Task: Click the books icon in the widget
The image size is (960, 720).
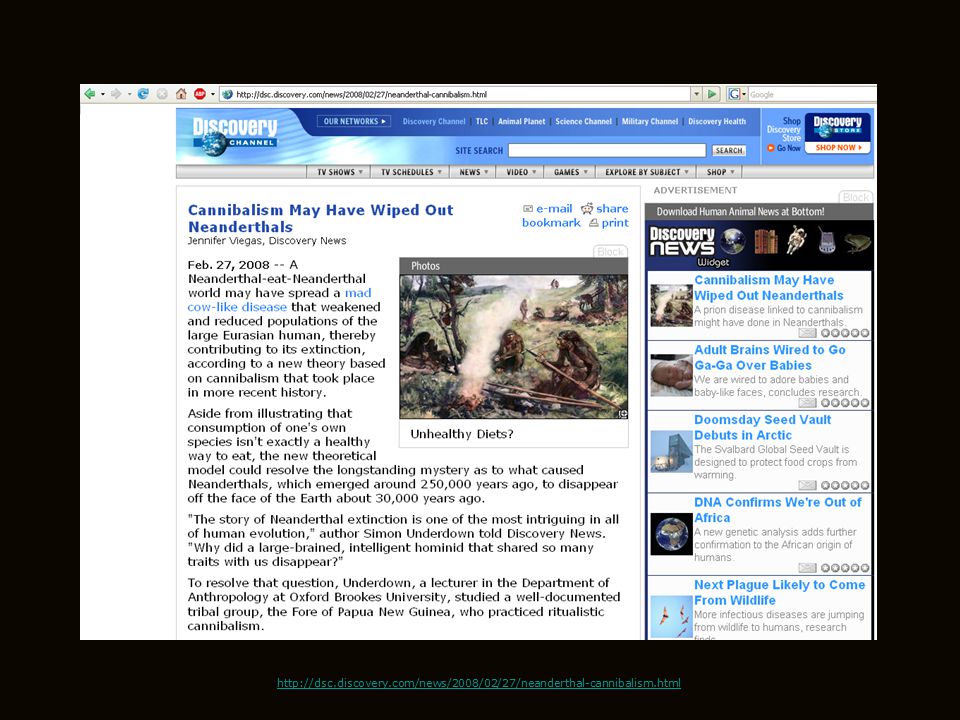Action: (765, 241)
